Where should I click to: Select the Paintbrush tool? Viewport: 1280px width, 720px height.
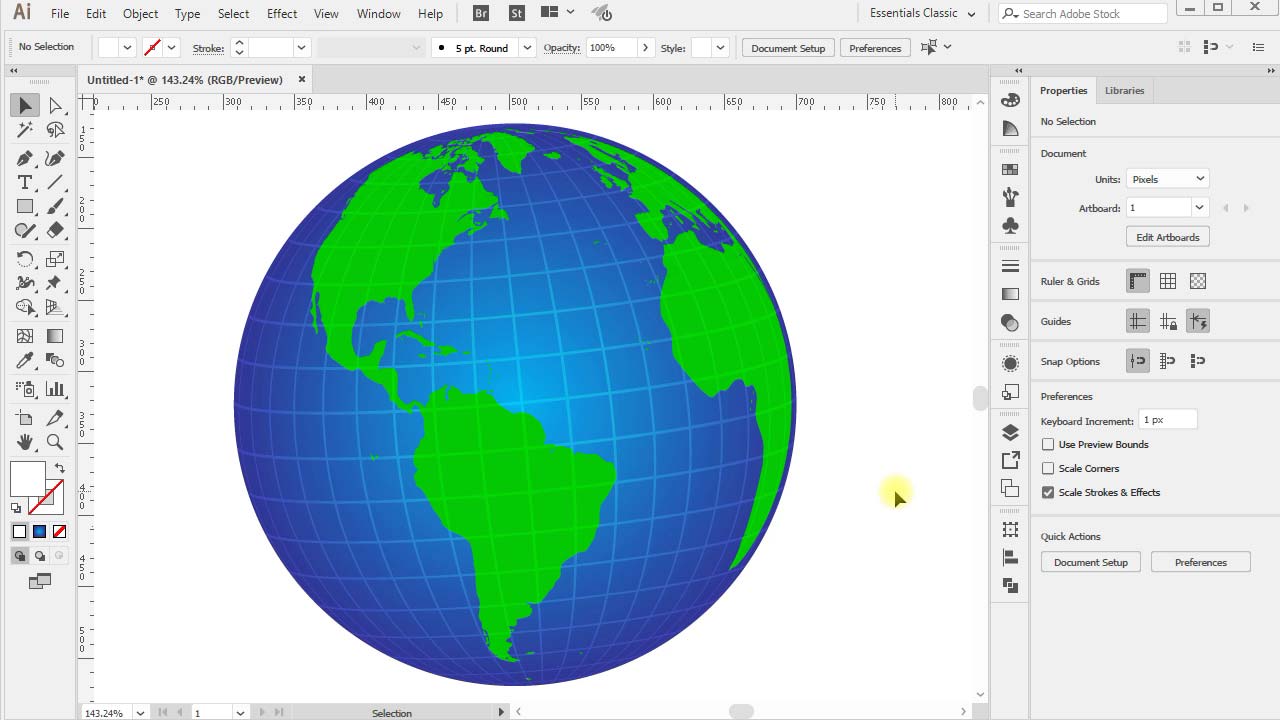coord(55,206)
